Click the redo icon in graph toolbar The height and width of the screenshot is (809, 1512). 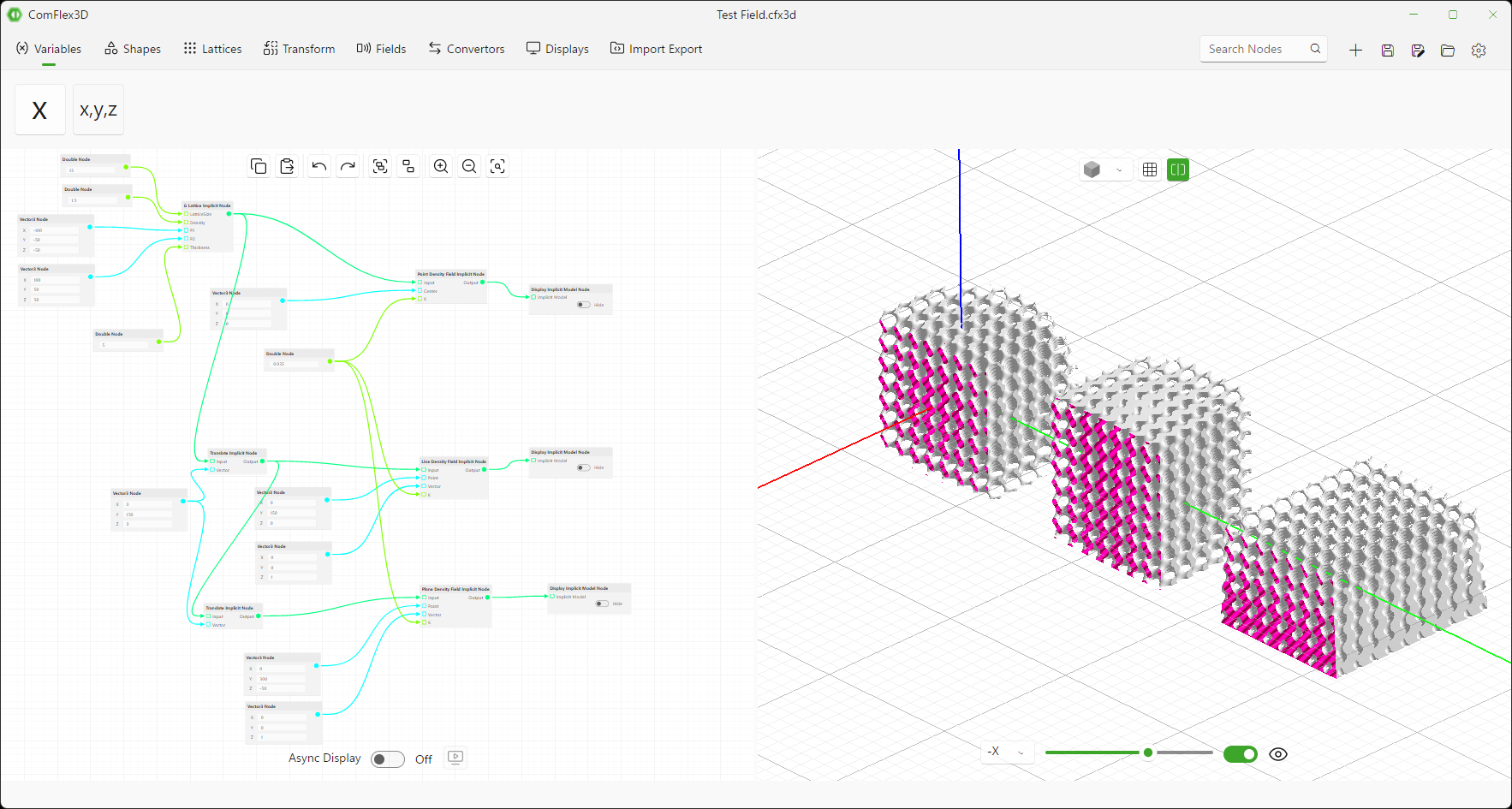(x=348, y=166)
